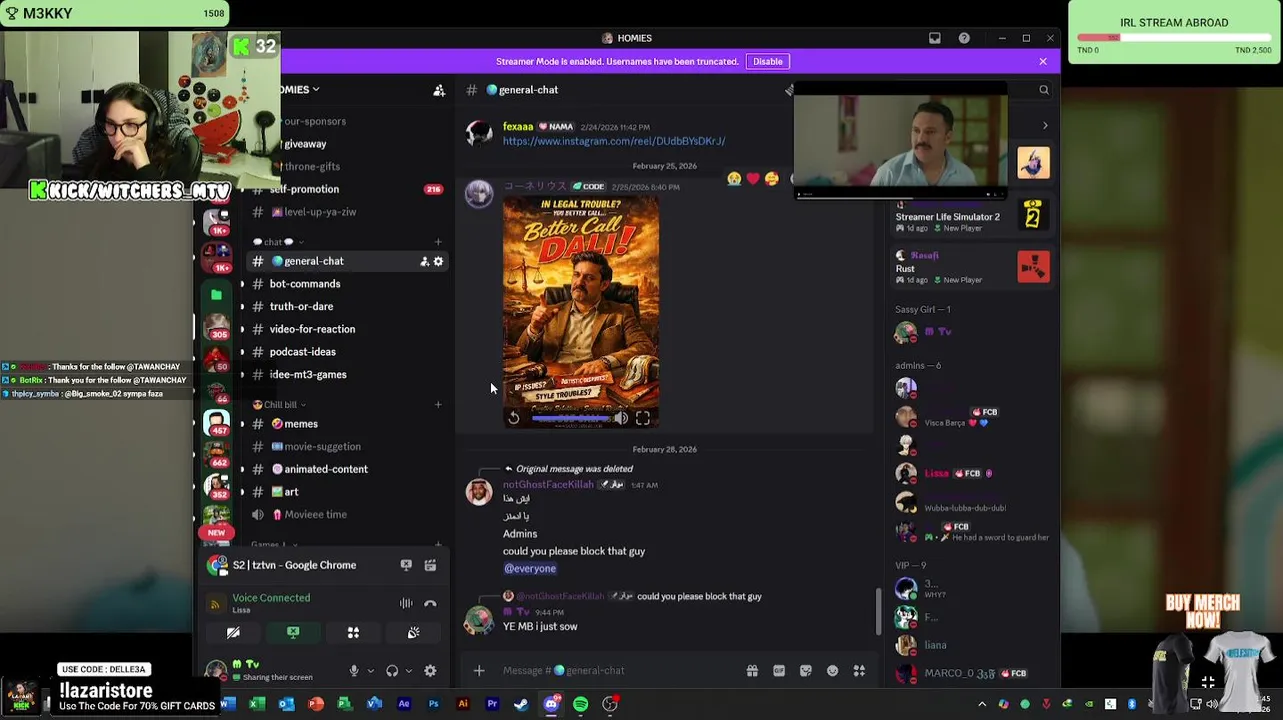
Task: Expand the activity list arrow in member panel
Action: [x=1045, y=125]
